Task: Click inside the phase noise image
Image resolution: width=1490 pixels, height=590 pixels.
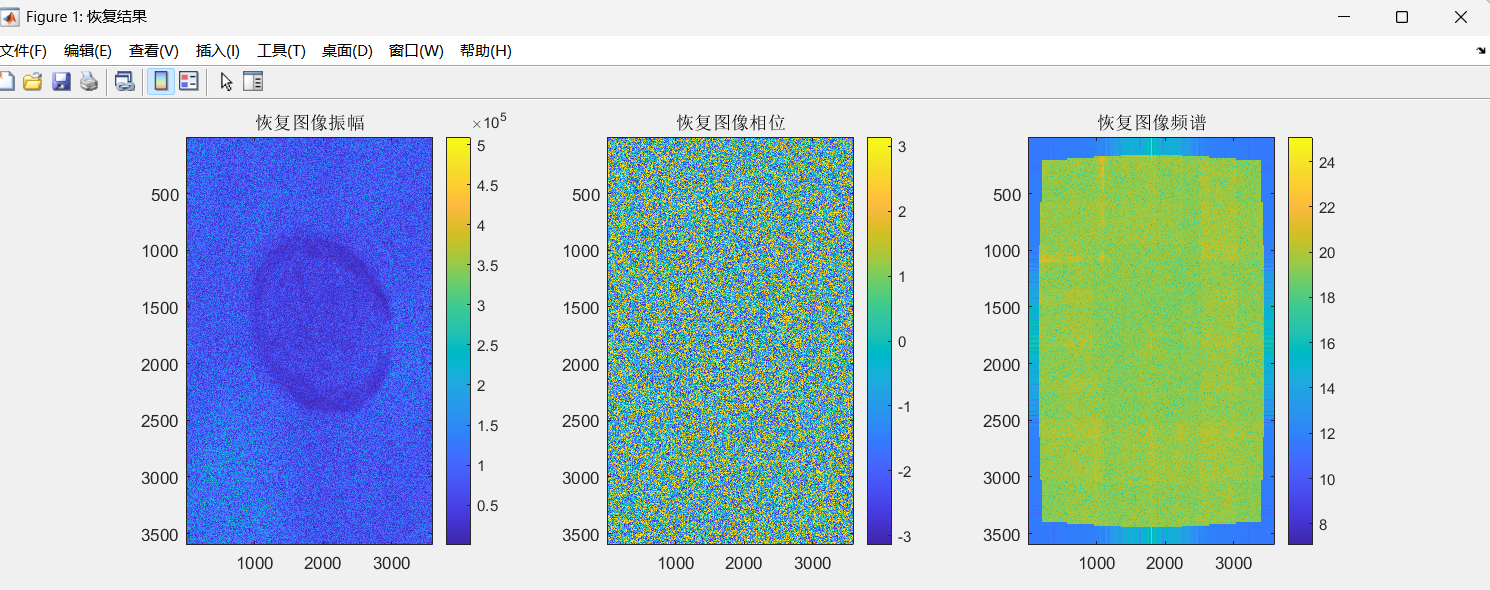Action: point(730,341)
